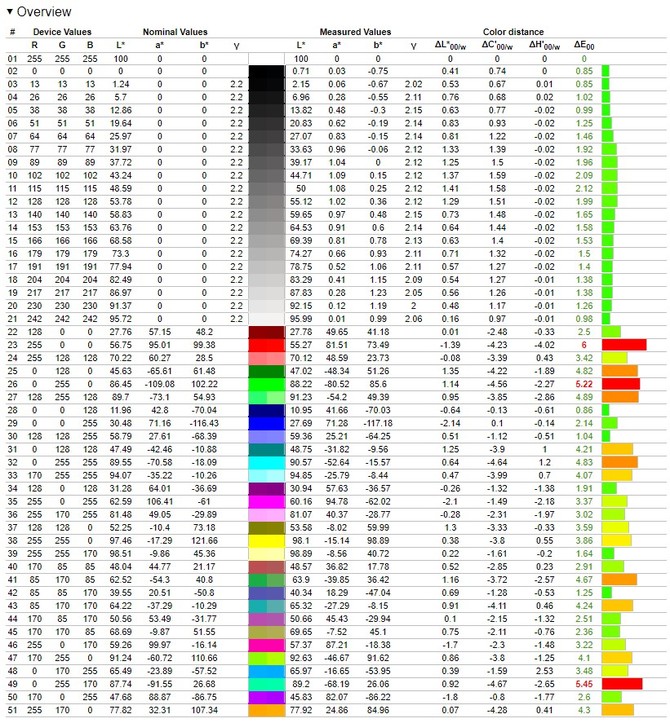Screen dimensions: 670x723
Task: Click measured b* value 84.96
Action: pyautogui.click(x=378, y=711)
